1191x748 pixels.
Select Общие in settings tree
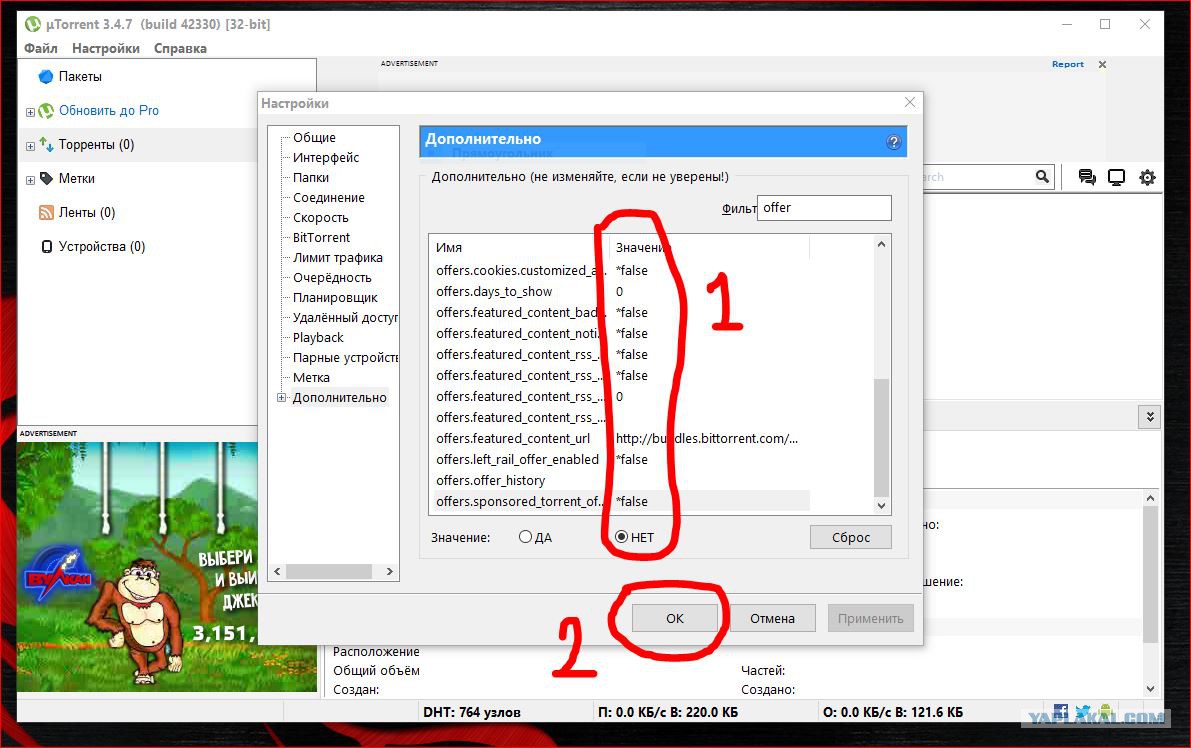coord(314,137)
